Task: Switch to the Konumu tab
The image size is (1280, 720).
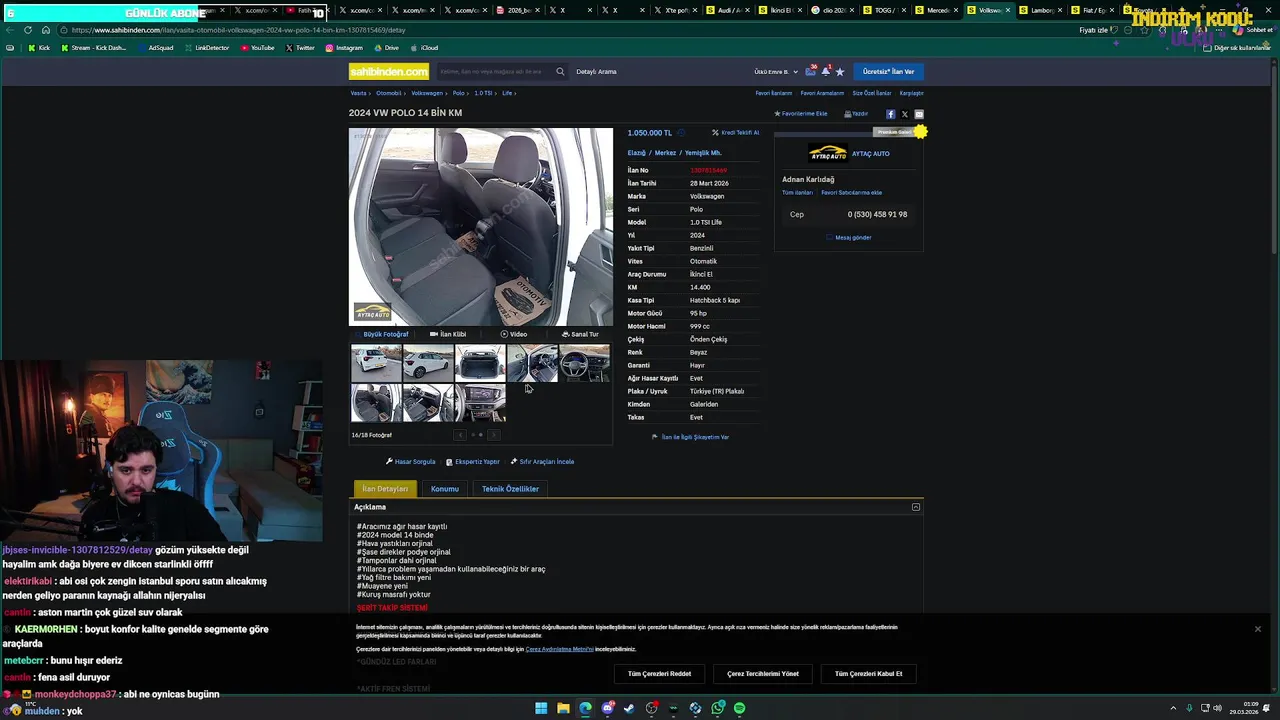Action: click(x=445, y=489)
